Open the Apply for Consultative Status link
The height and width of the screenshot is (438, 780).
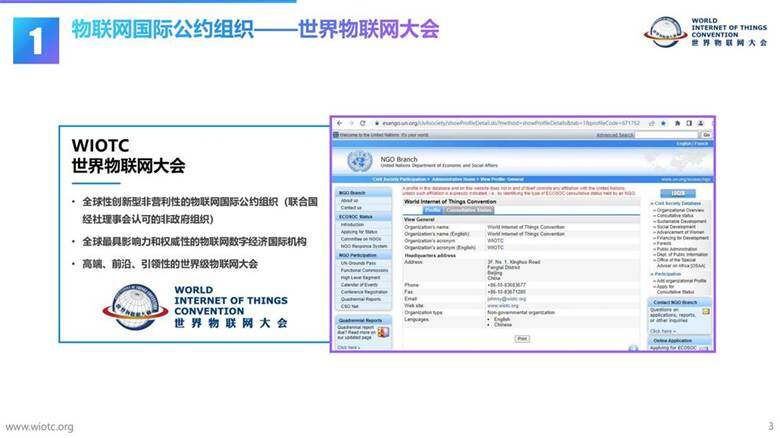[676, 289]
